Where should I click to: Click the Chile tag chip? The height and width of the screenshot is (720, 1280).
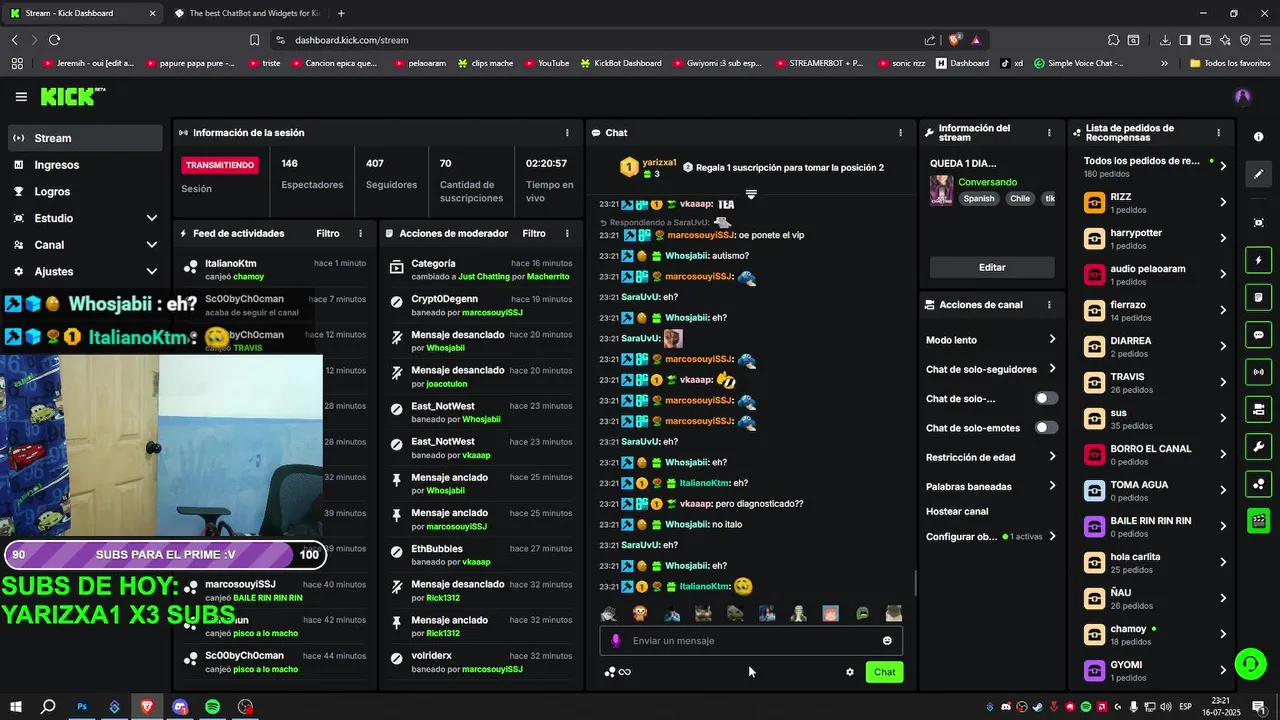click(1020, 198)
